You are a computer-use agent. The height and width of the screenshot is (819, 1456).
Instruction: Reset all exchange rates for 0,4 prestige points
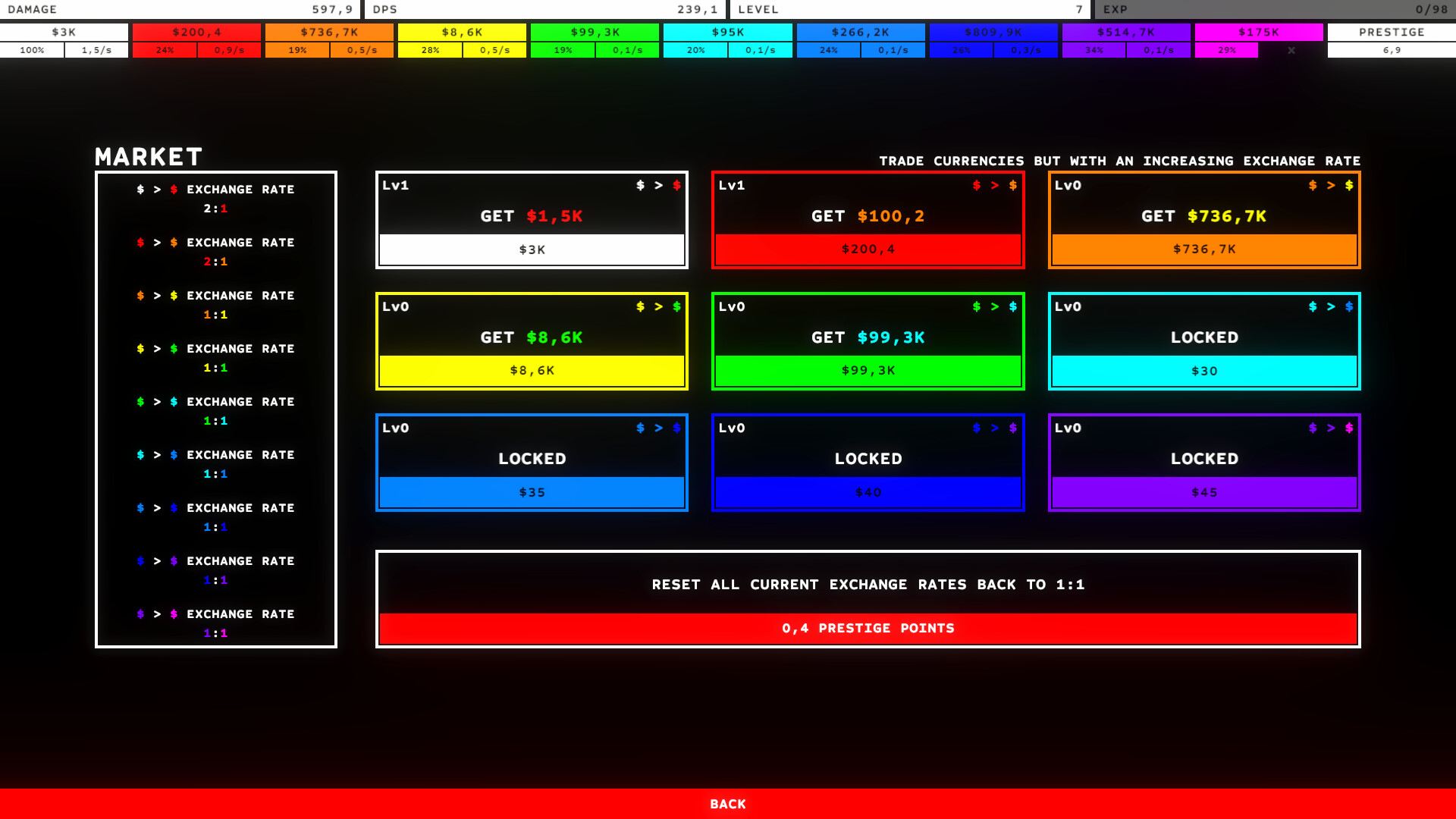pos(868,628)
